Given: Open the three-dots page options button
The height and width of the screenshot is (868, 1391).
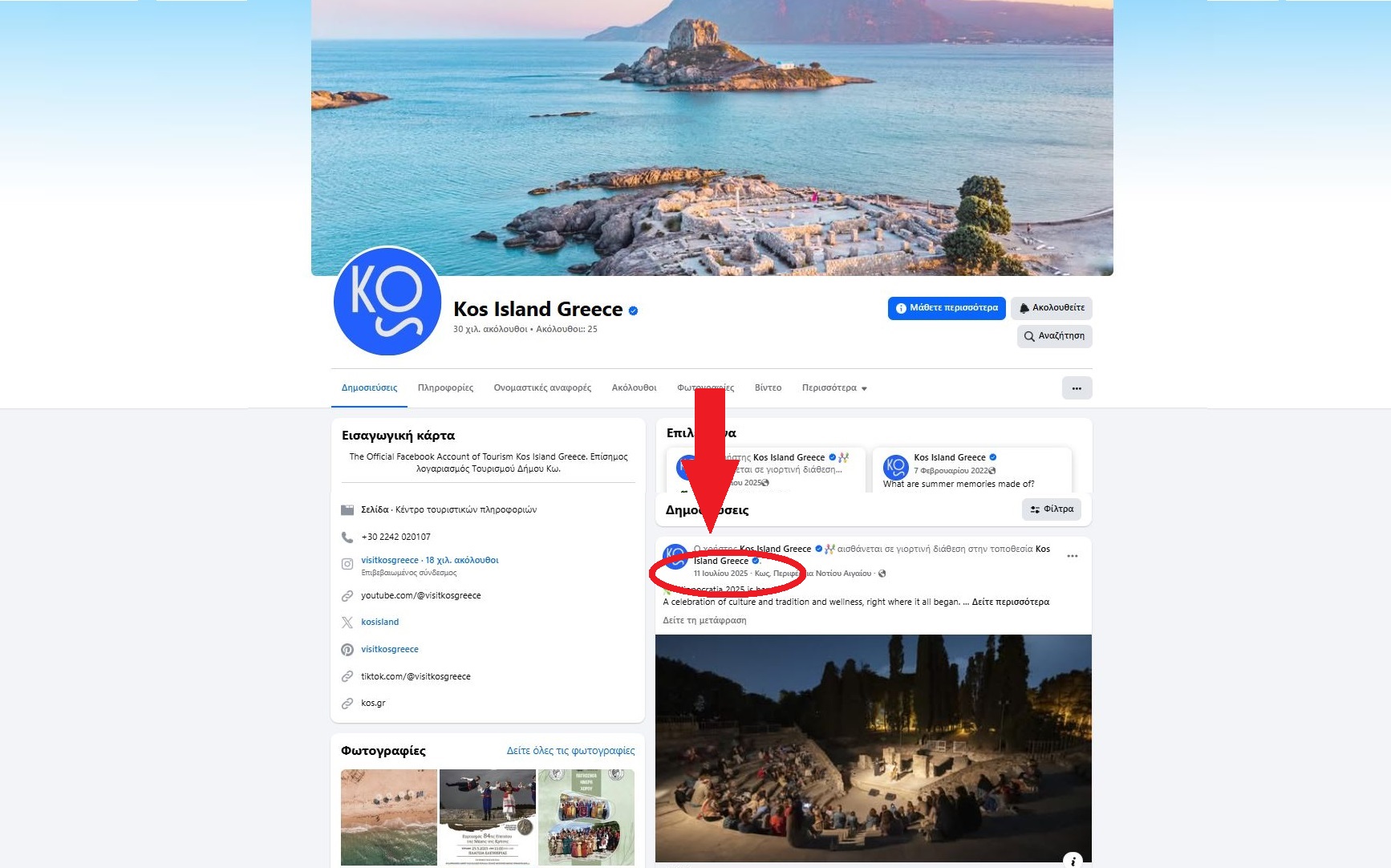Looking at the screenshot, I should 1077,388.
